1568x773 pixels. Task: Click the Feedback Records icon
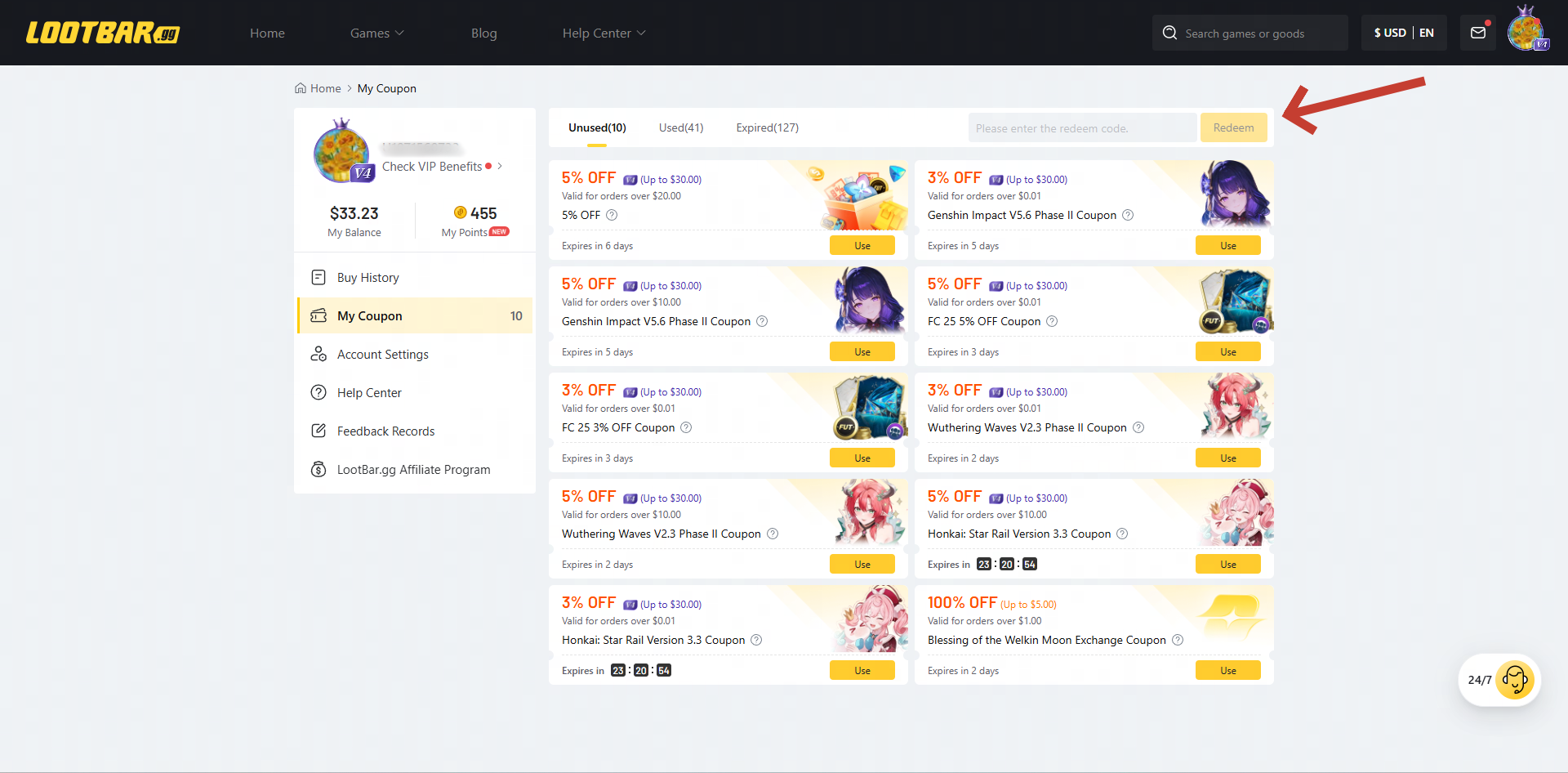coord(319,431)
